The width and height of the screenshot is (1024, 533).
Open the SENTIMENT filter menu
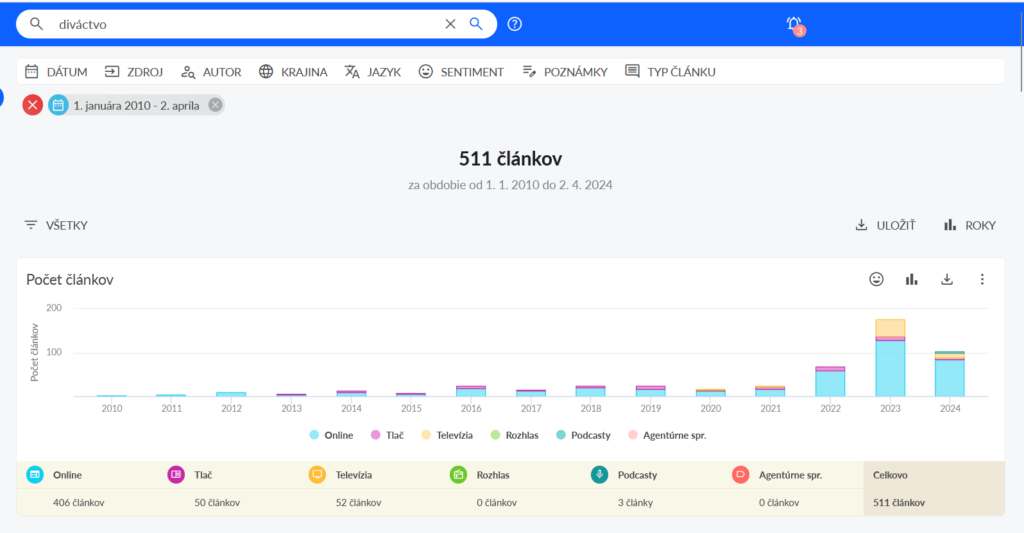click(x=461, y=72)
